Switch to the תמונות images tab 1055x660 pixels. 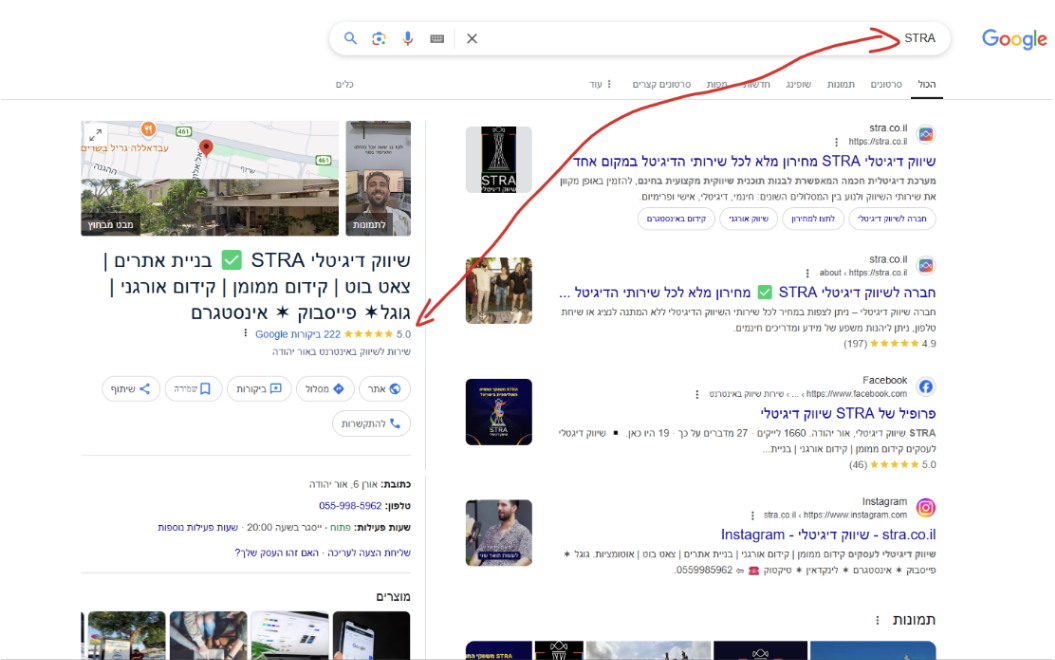841,85
